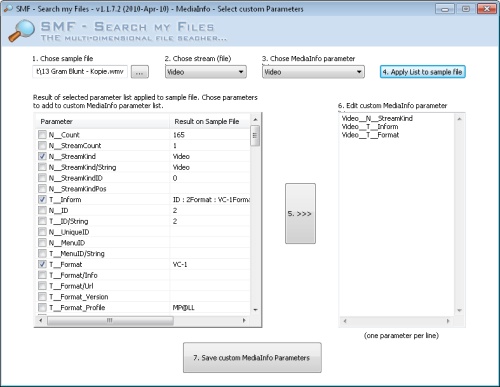
Task: Uncheck the N__StreamKind checkbox
Action: (x=42, y=156)
